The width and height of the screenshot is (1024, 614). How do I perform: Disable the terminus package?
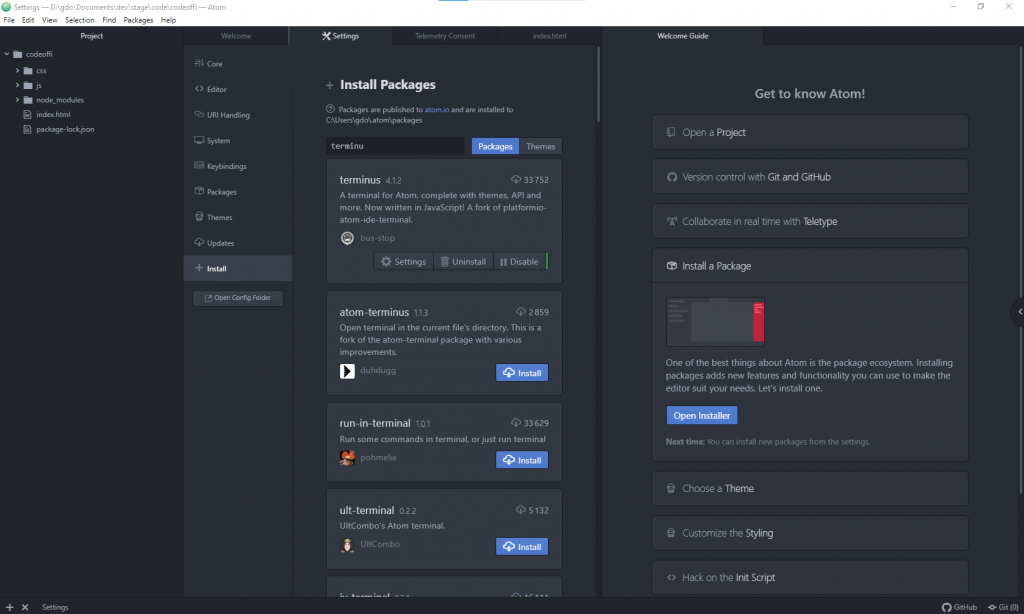point(519,262)
